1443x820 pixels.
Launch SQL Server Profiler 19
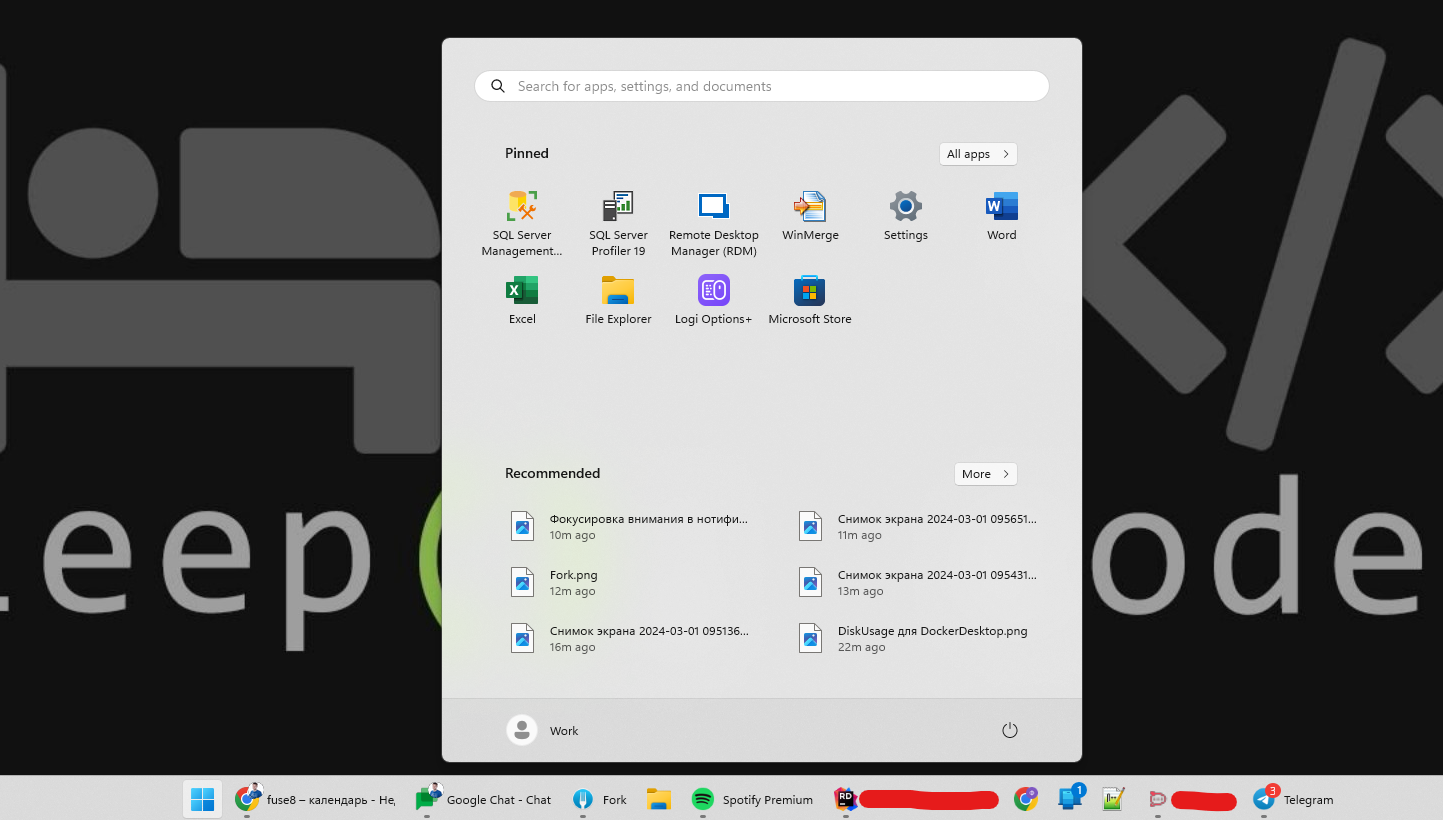point(618,222)
